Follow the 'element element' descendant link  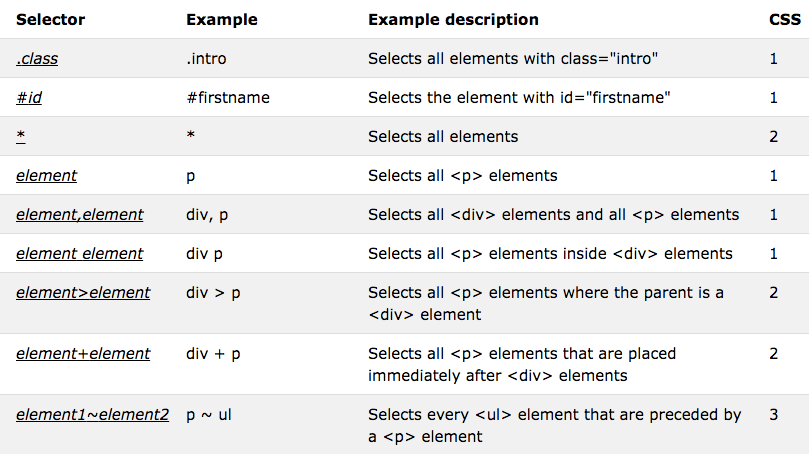[79, 254]
